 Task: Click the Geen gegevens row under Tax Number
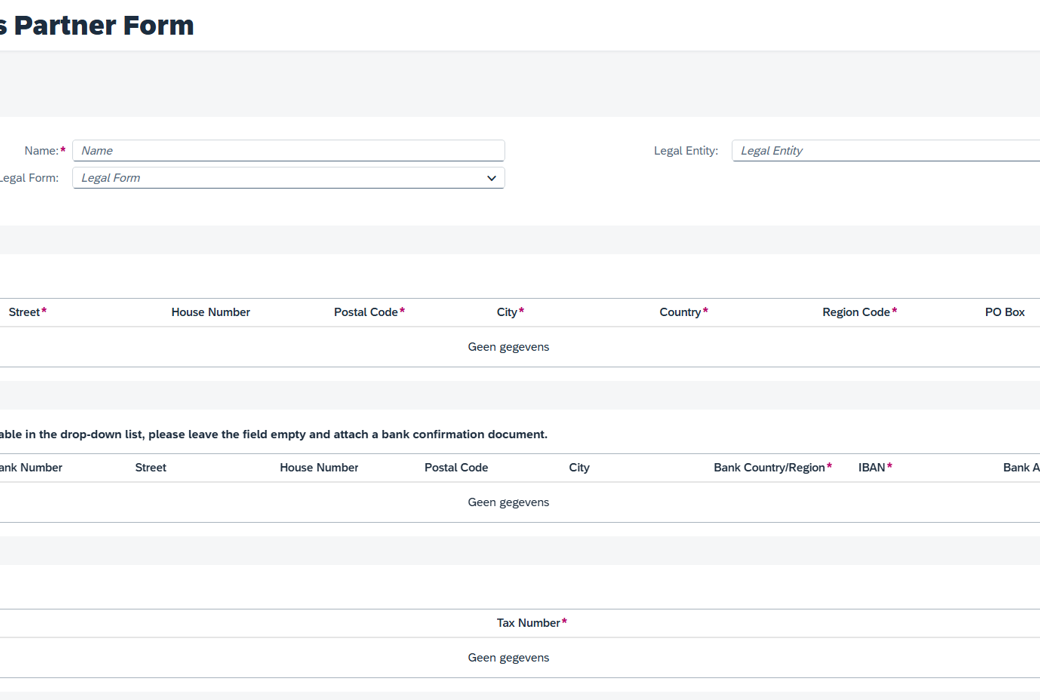[509, 657]
